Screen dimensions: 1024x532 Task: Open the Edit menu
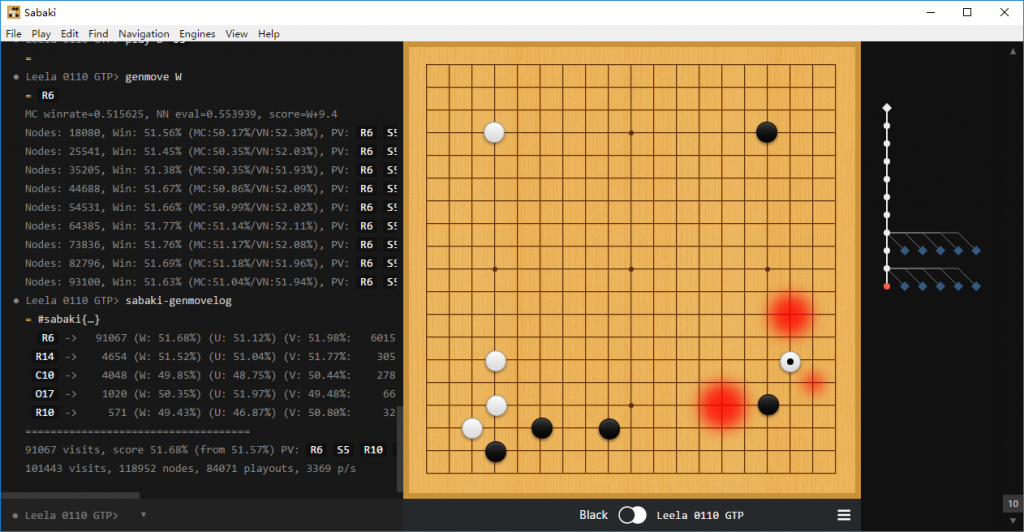[x=69, y=33]
